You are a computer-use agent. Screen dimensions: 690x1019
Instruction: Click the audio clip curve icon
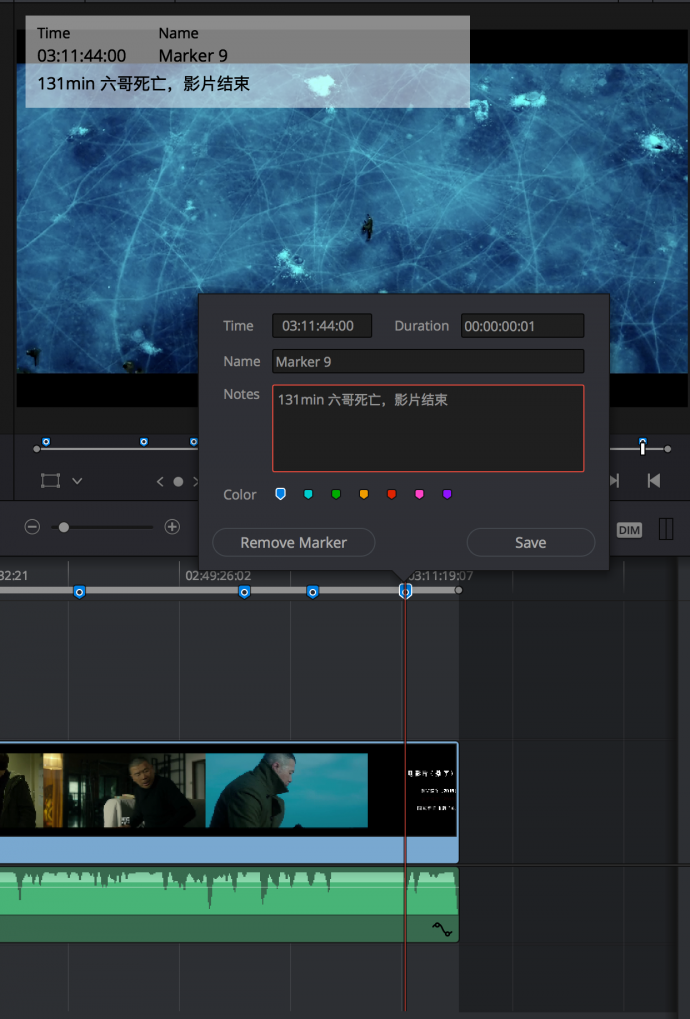point(442,929)
